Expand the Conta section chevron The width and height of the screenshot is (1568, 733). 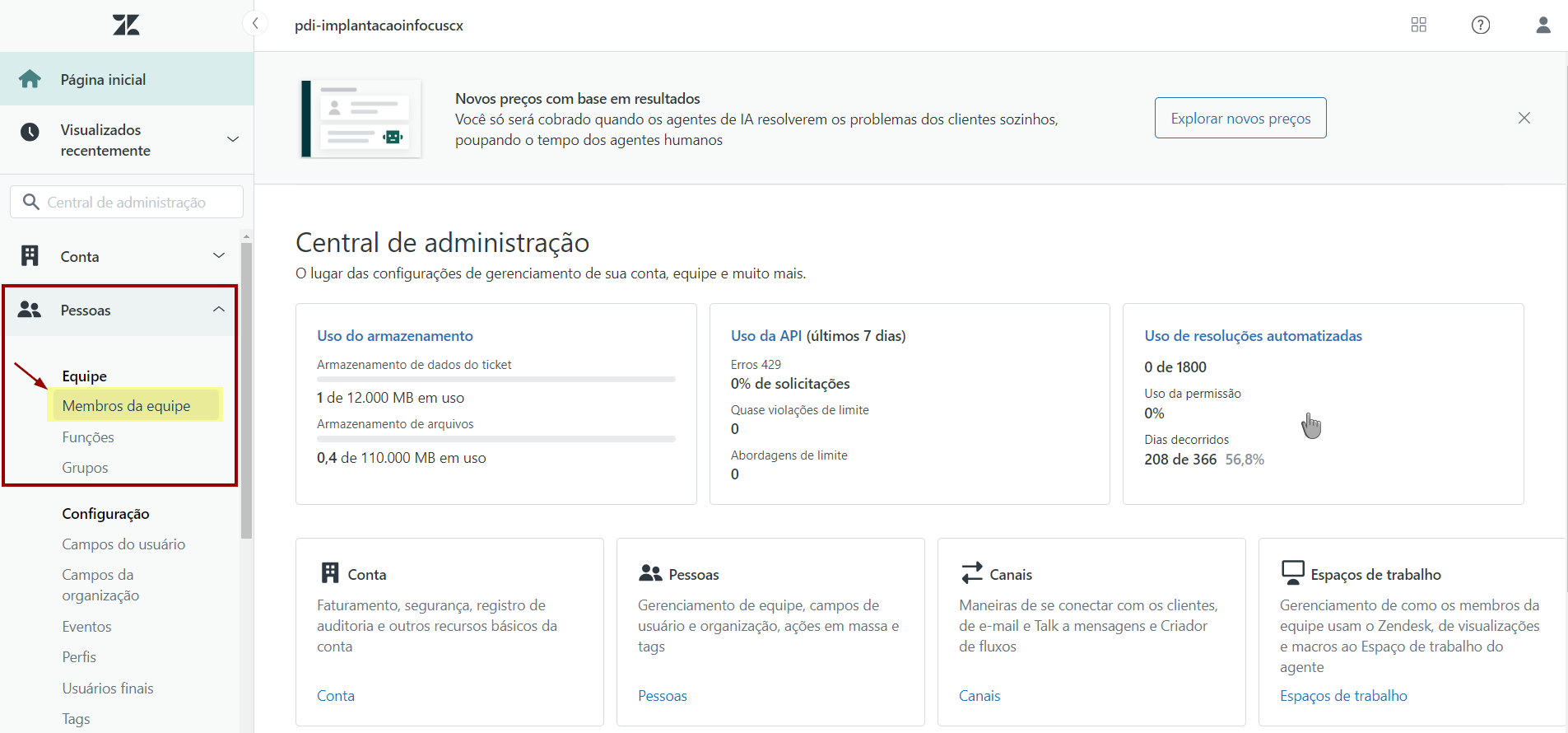[219, 255]
